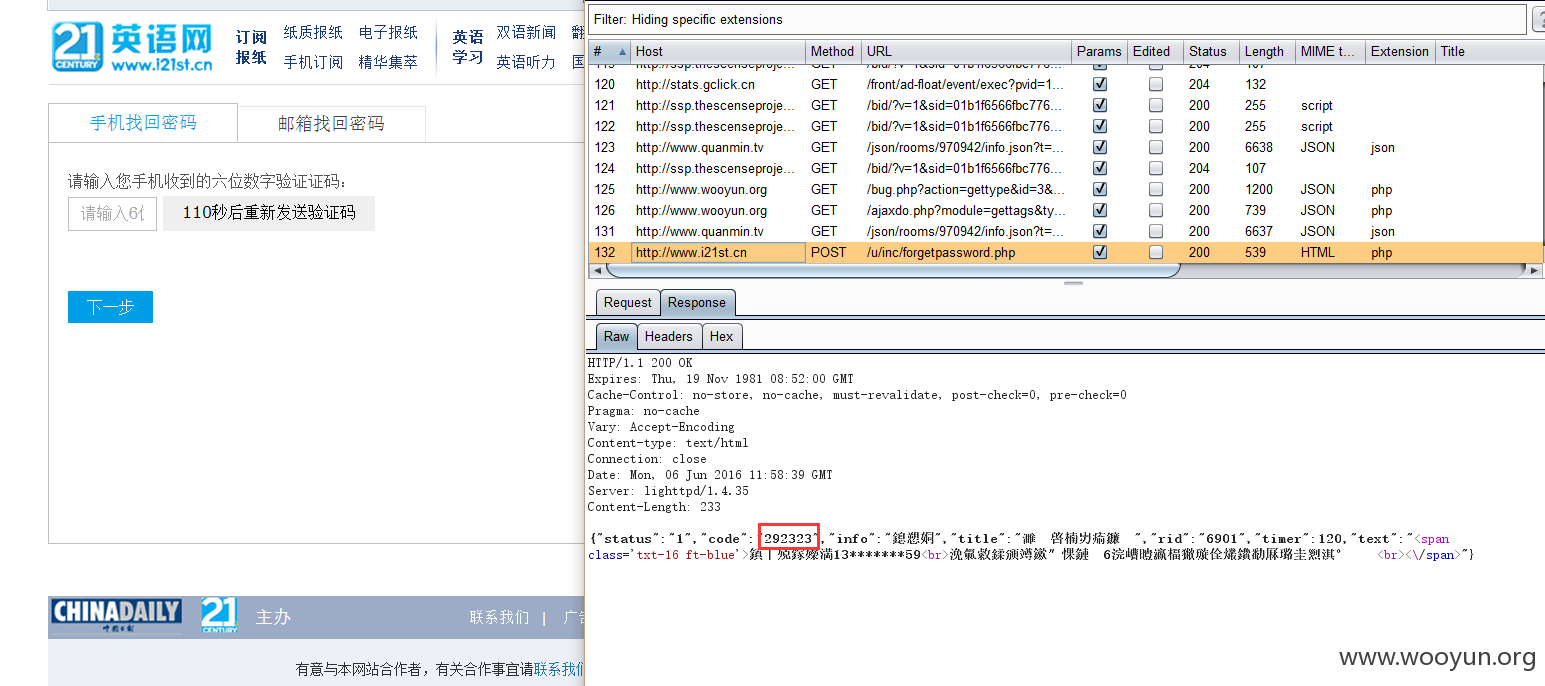Open the 纸质报纸 link

click(313, 33)
